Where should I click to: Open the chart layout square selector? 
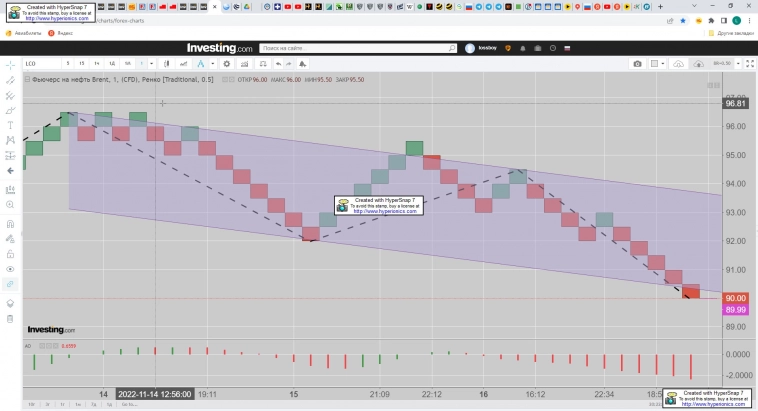click(655, 64)
